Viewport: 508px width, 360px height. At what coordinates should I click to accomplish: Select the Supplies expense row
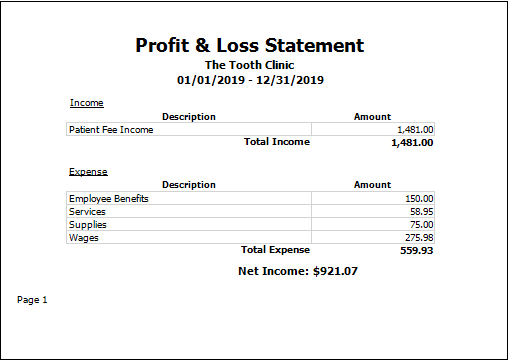(x=251, y=224)
